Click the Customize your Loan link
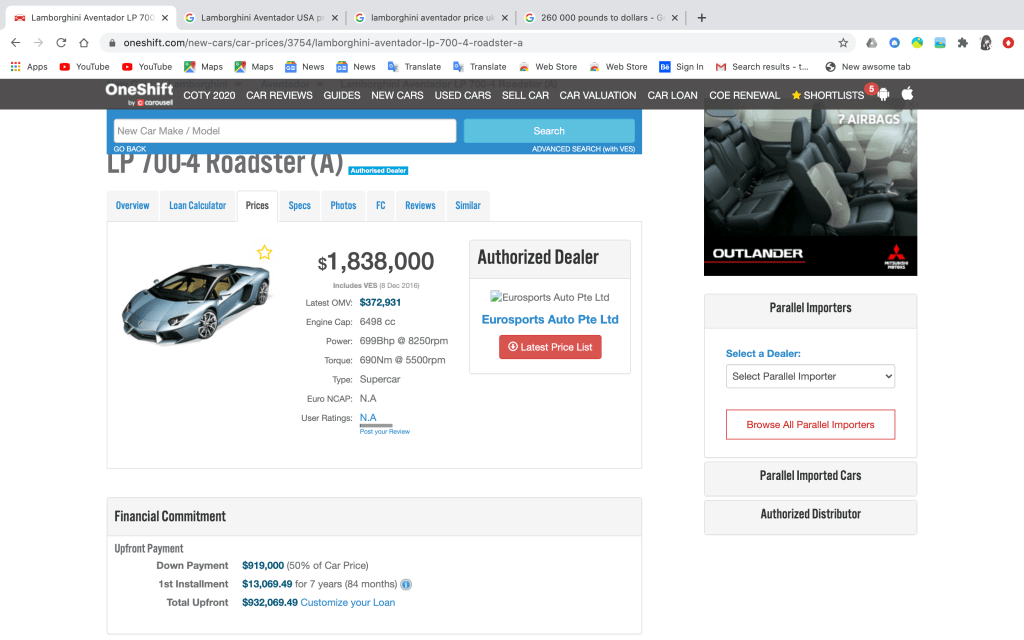This screenshot has height=640, width=1024. (x=347, y=603)
